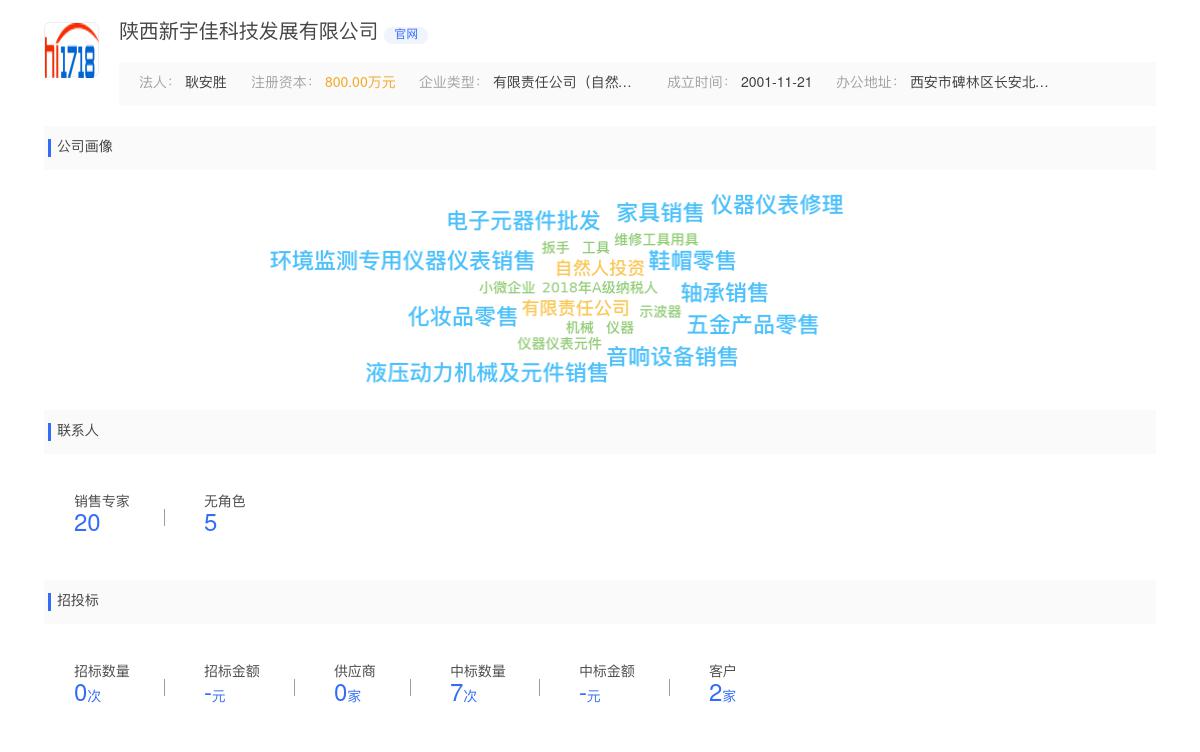Image resolution: width=1200 pixels, height=752 pixels.
Task: Click 招标数量 value 0次
Action: pos(87,693)
